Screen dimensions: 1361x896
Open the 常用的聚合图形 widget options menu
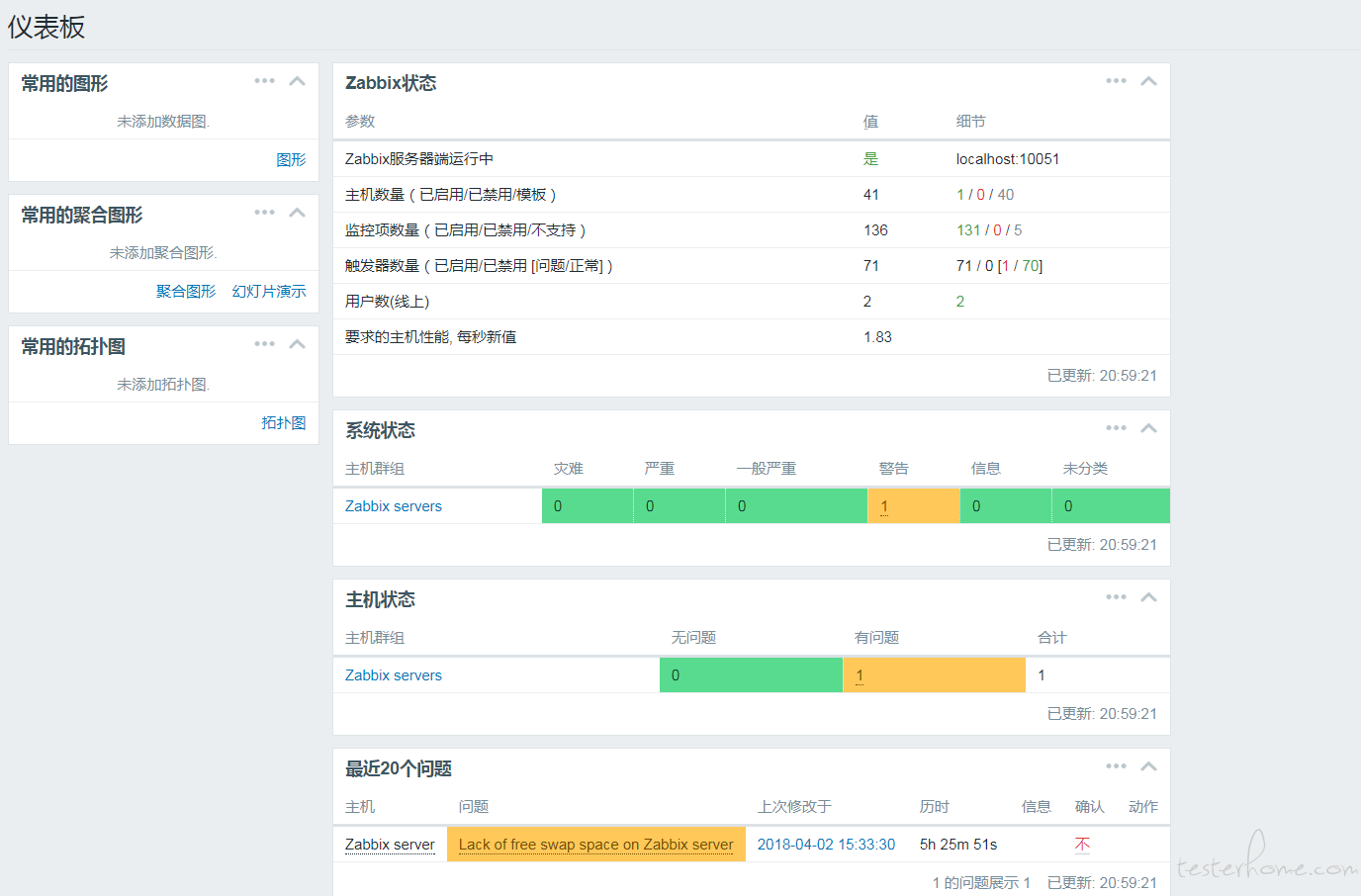click(x=264, y=213)
